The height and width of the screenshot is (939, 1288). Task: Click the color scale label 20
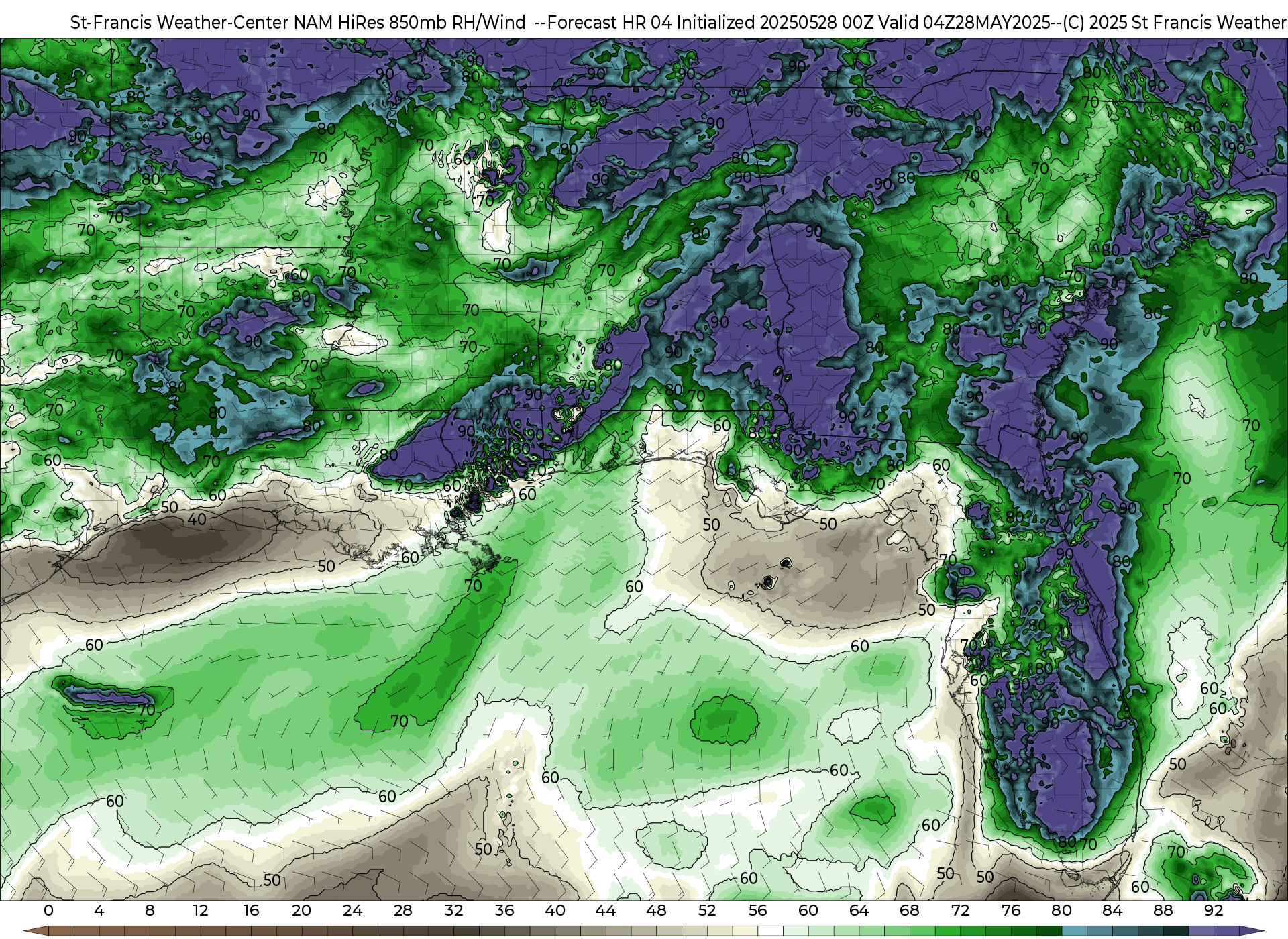tap(302, 911)
